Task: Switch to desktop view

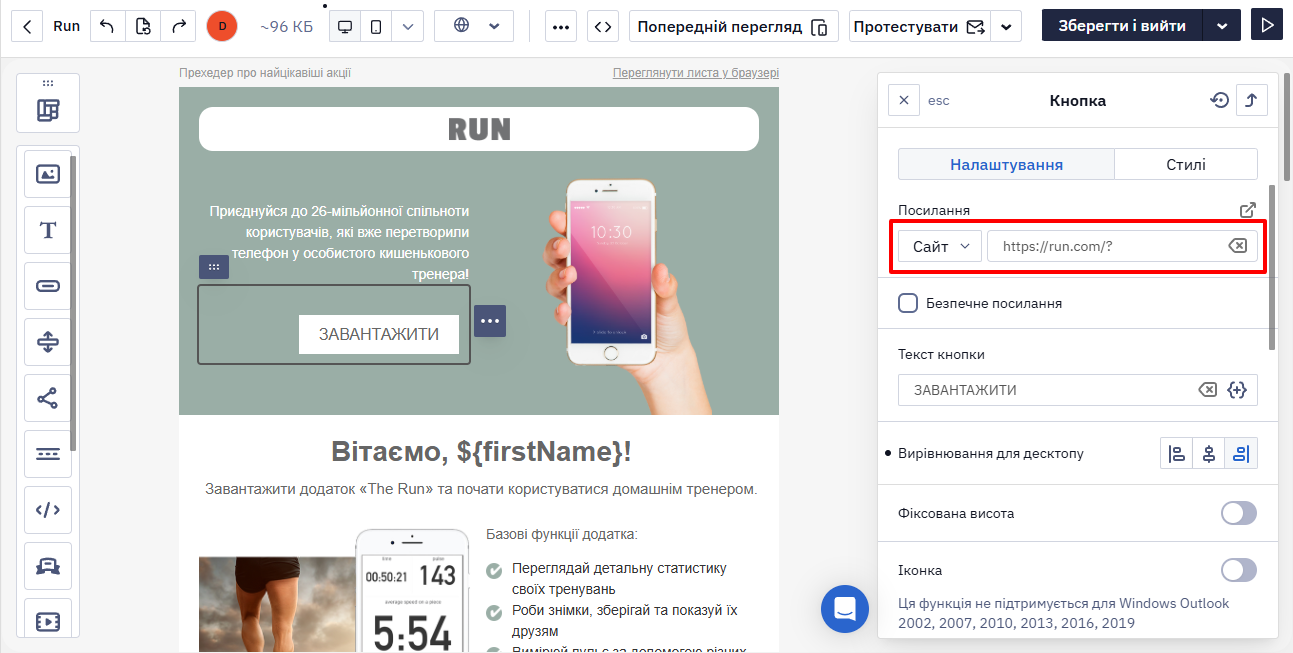Action: 345,26
